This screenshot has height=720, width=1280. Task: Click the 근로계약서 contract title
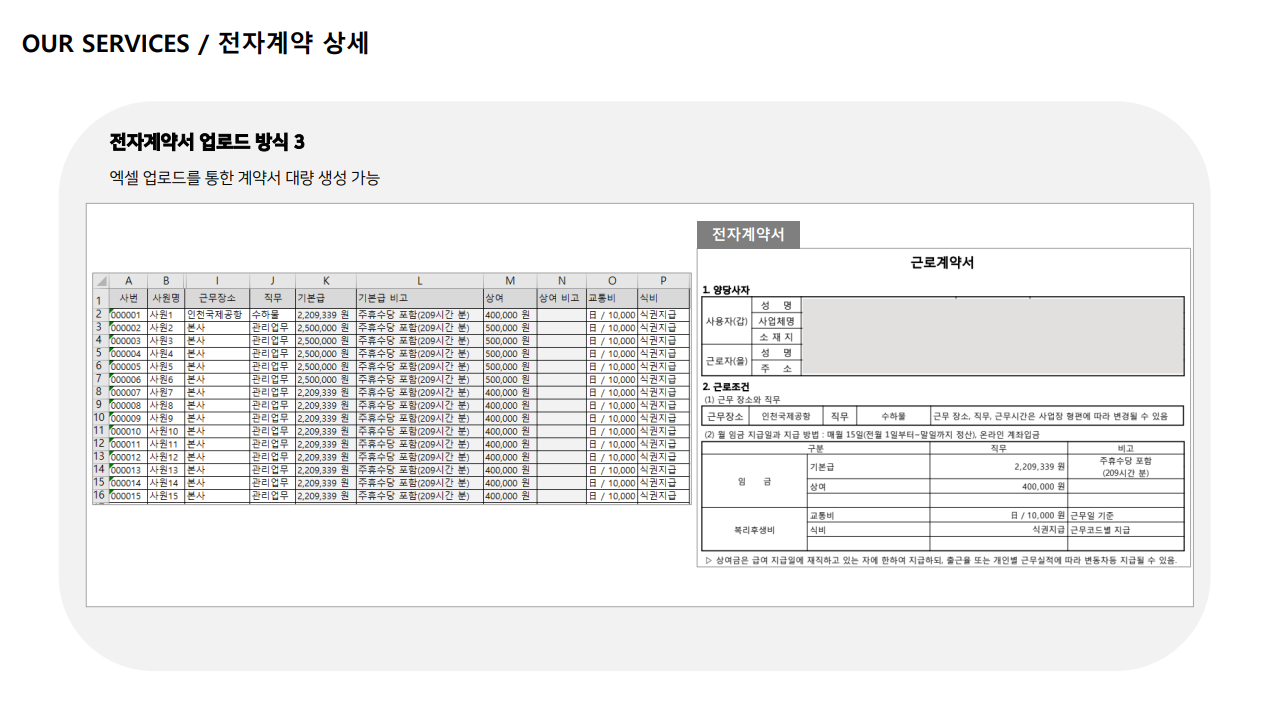pos(942,263)
